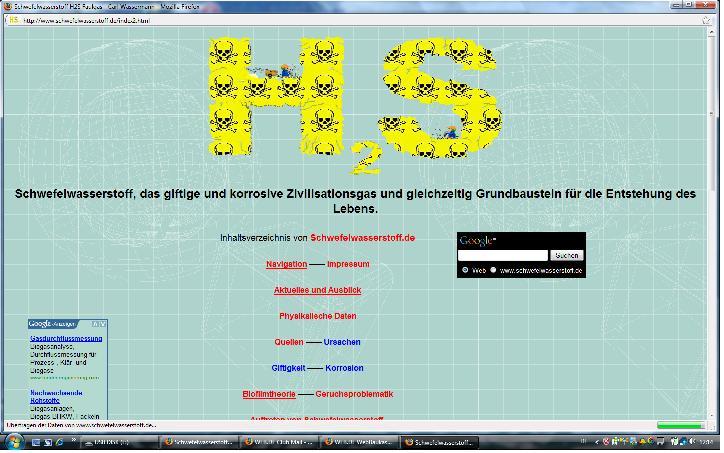This screenshot has height=453, width=724.
Task: Click the H2S site favicon in address bar
Action: (13, 19)
